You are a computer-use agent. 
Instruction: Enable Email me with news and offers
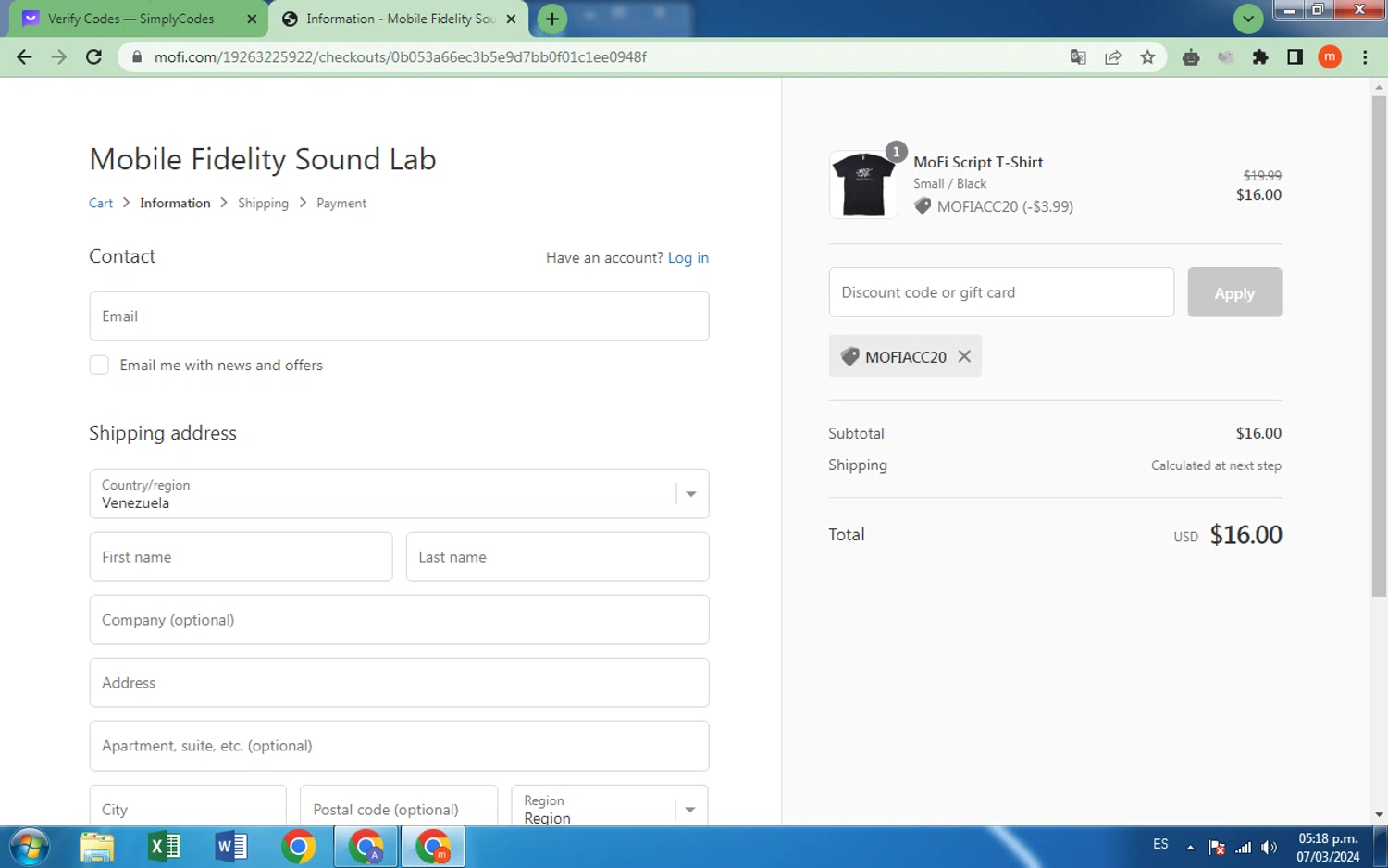pyautogui.click(x=99, y=366)
